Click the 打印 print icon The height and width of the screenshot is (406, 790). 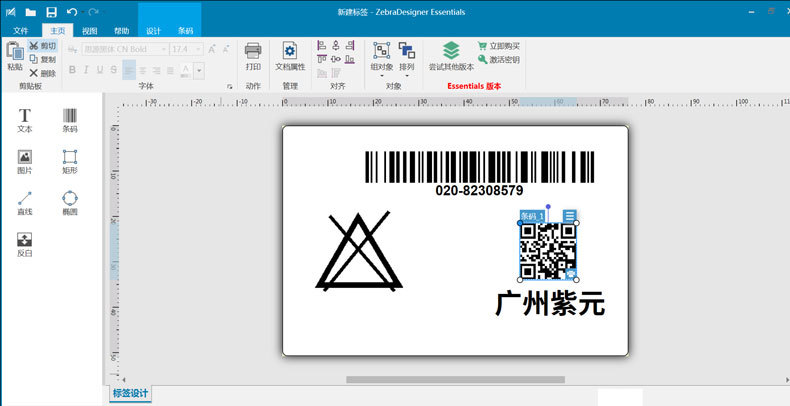[x=253, y=51]
